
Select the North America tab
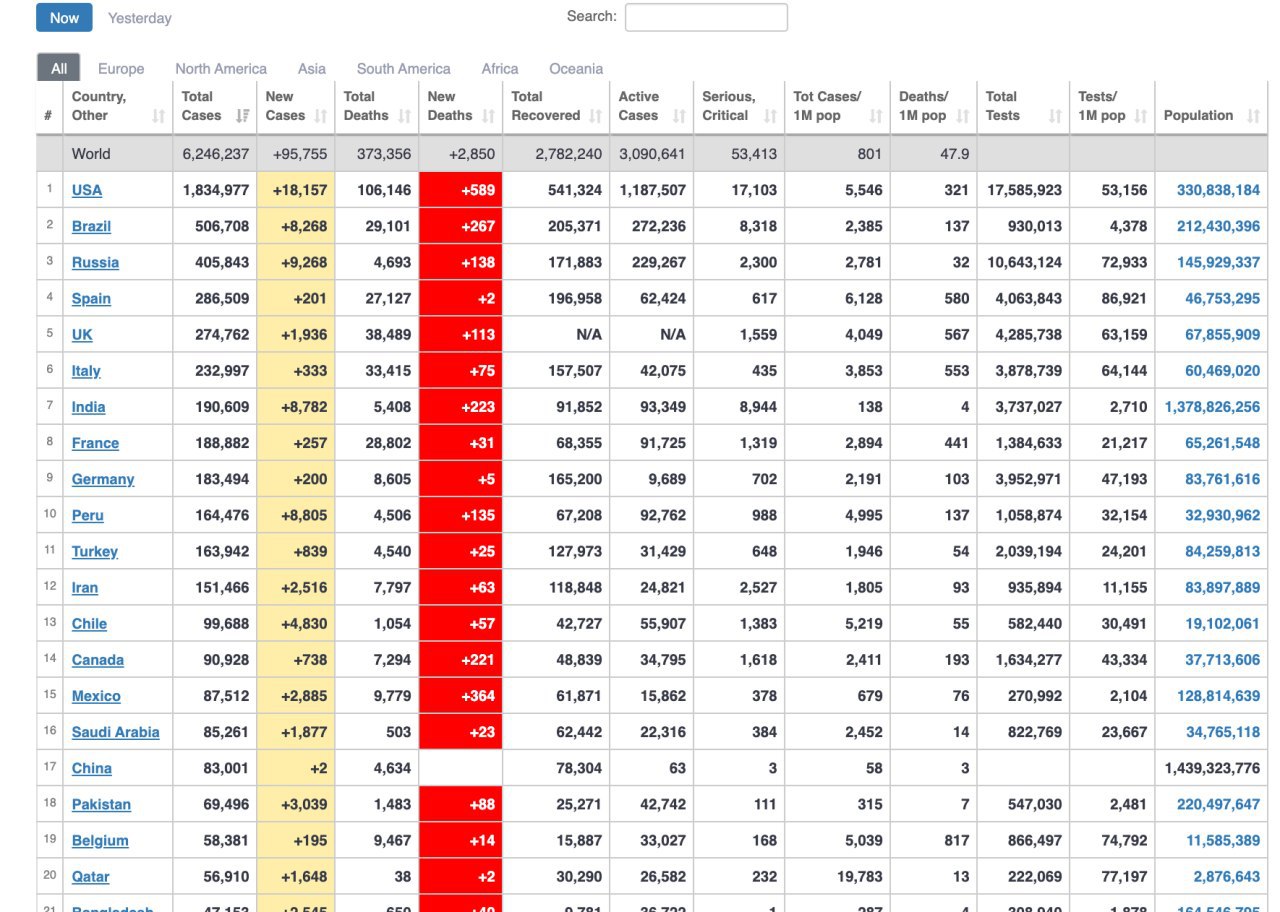click(221, 69)
